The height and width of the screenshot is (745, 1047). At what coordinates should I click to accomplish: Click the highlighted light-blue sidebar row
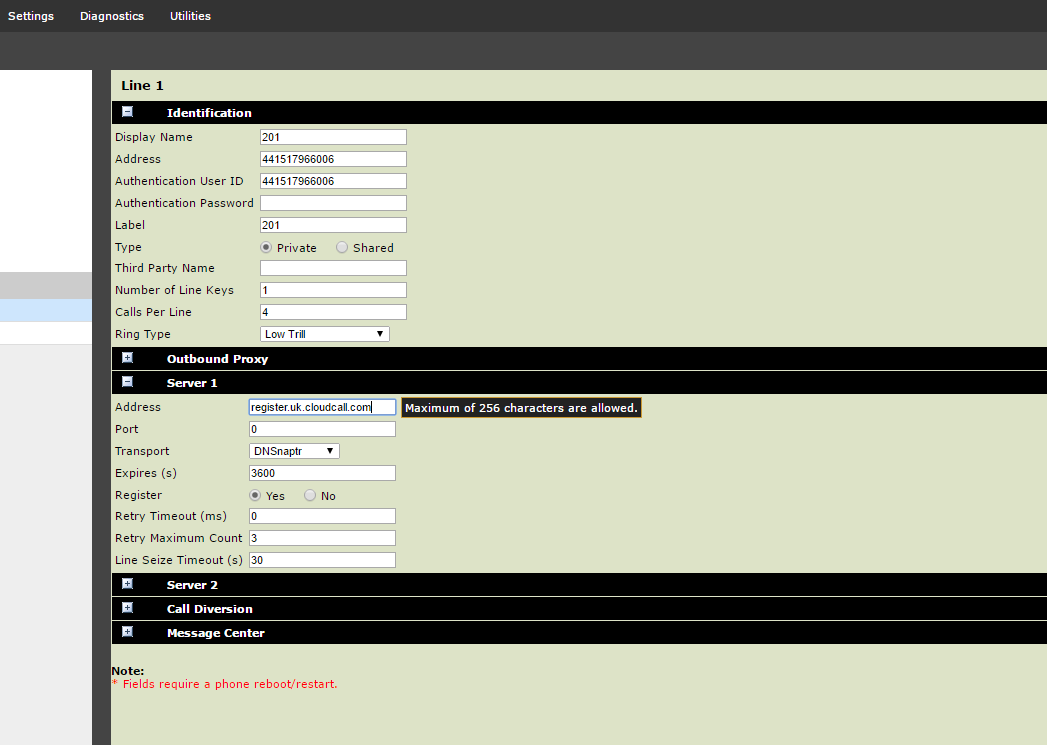46,310
